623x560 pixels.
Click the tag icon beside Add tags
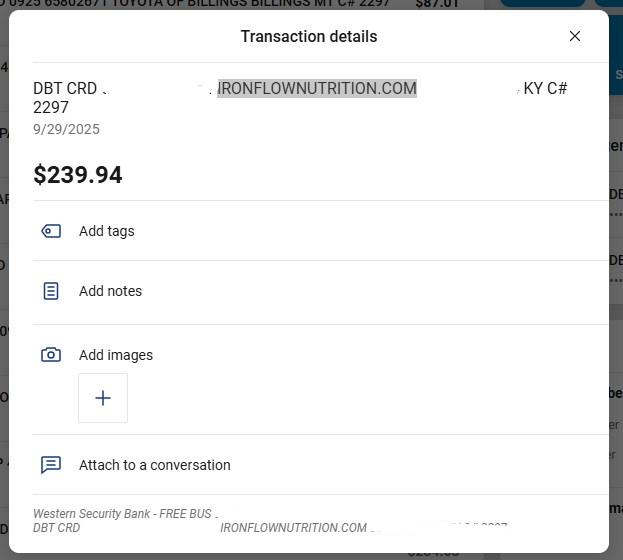(51, 231)
